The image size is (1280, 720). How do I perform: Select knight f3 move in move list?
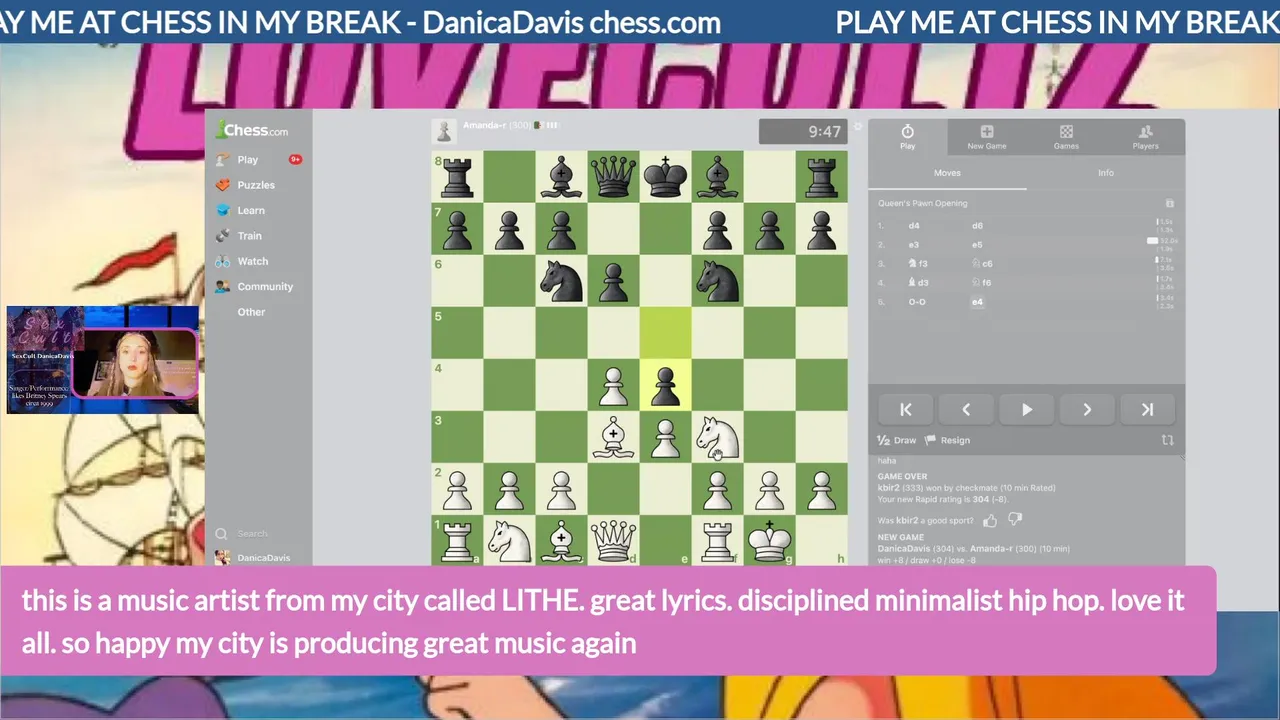(x=917, y=264)
